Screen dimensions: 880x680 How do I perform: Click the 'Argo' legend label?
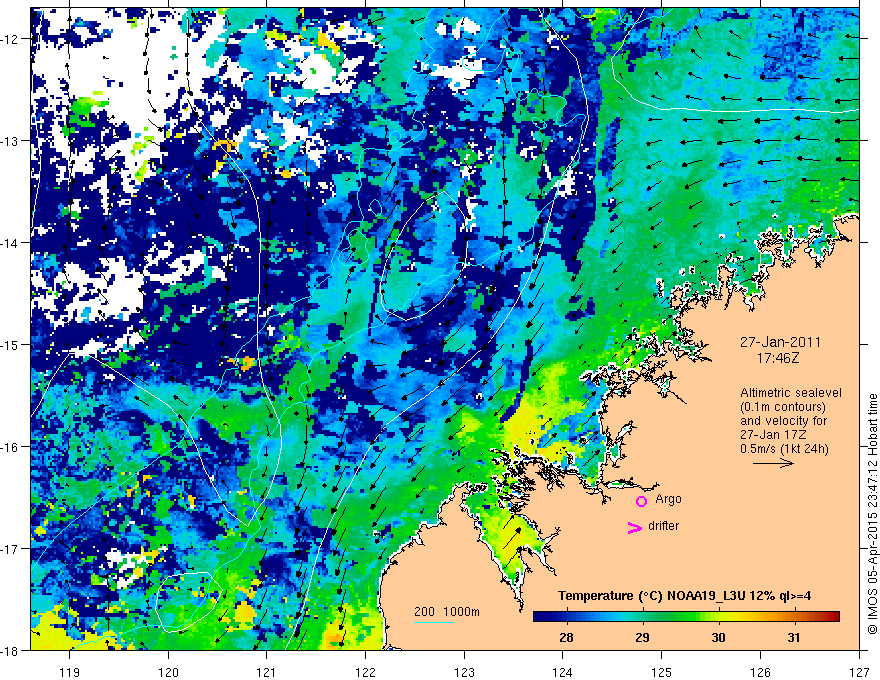click(x=668, y=499)
